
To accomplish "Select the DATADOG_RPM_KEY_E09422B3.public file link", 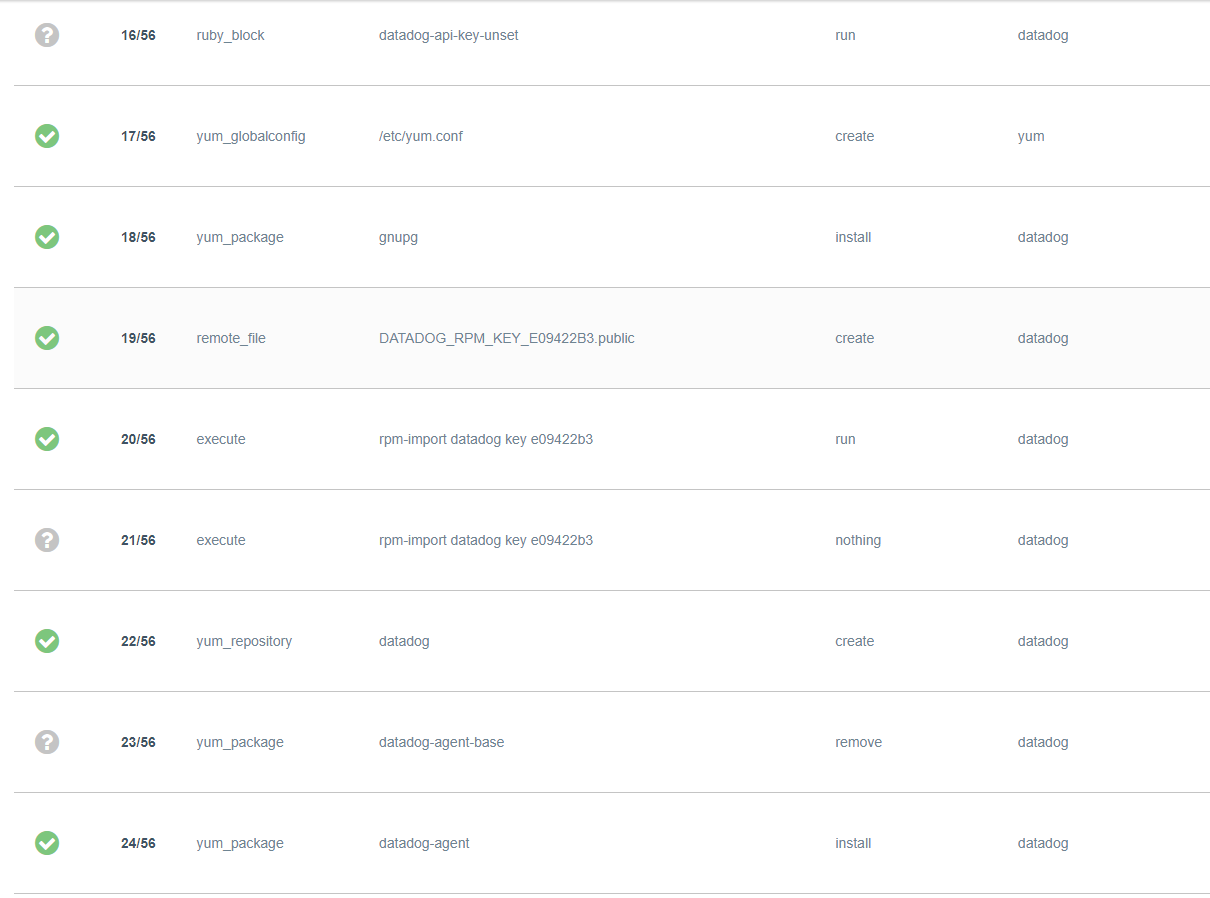I will tap(506, 338).
